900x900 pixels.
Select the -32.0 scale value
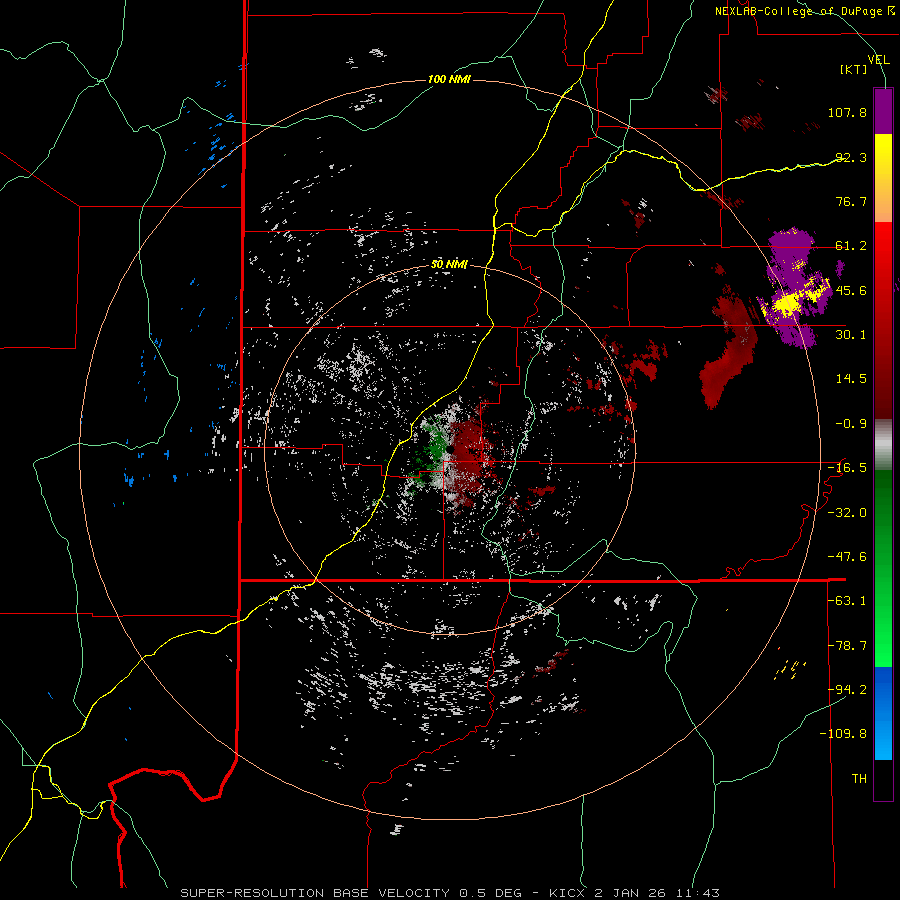(847, 513)
